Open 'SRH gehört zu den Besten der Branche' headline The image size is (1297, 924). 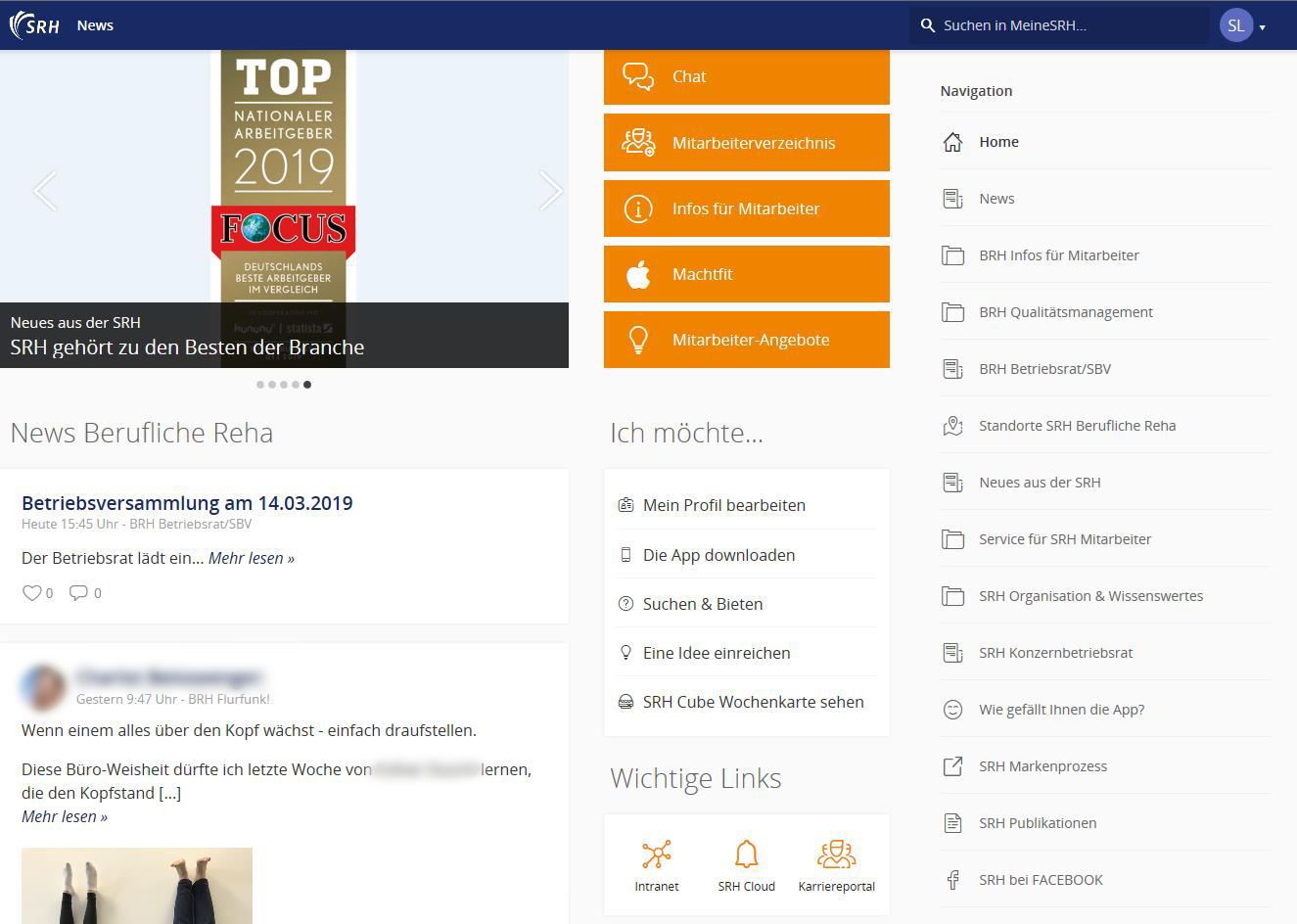(187, 347)
